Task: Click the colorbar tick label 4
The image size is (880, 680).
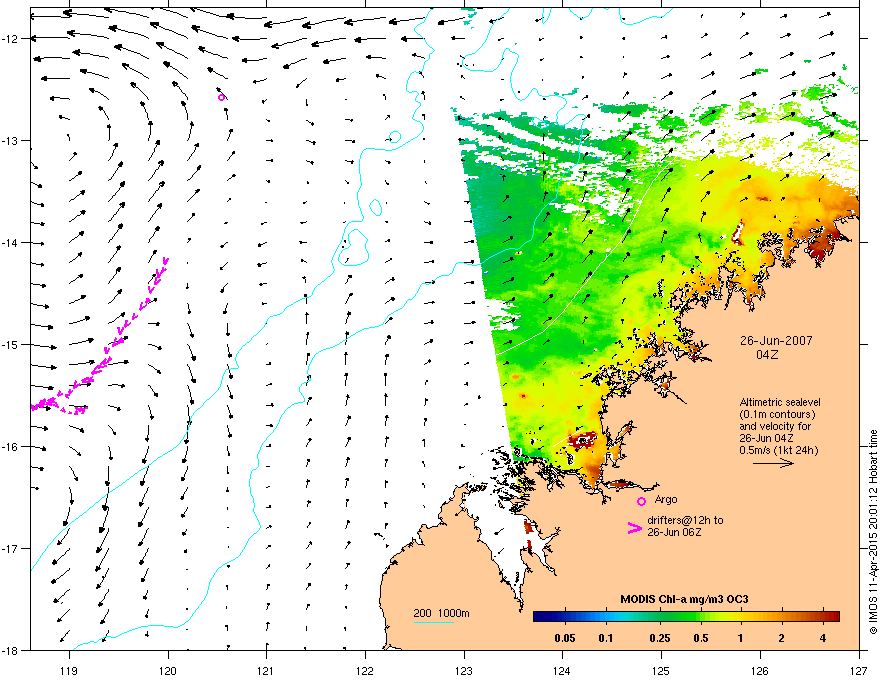Action: tap(823, 638)
